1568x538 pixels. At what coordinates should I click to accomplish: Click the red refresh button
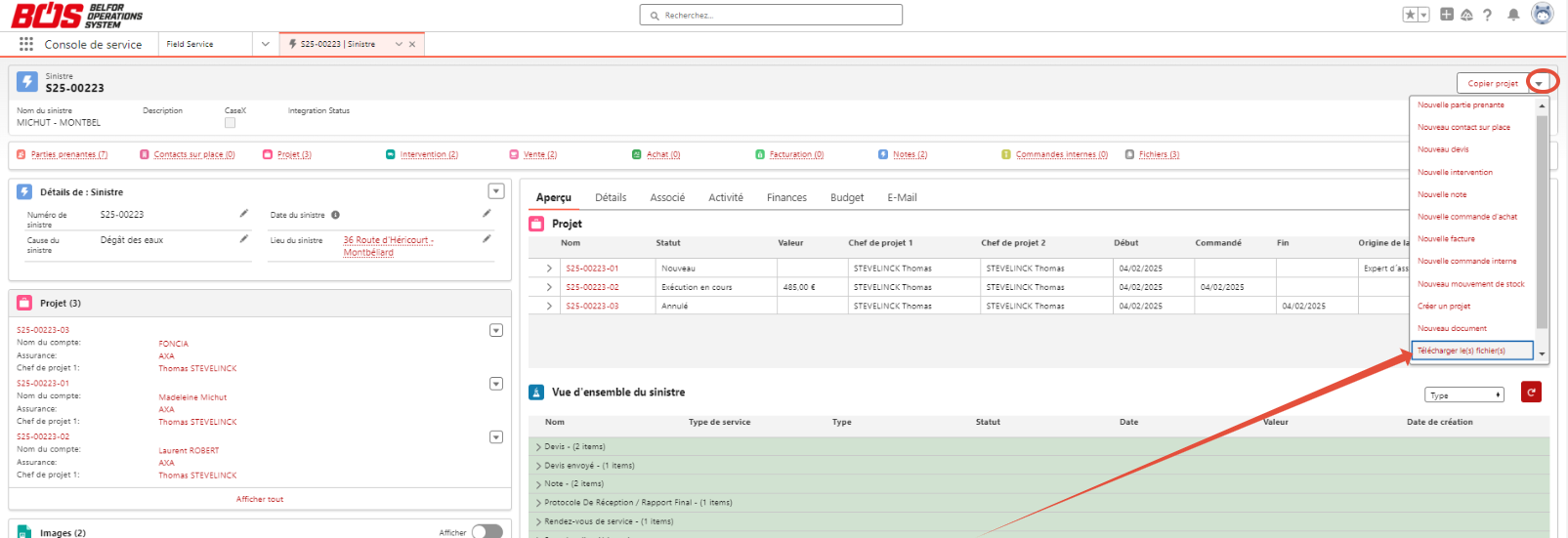[1531, 392]
